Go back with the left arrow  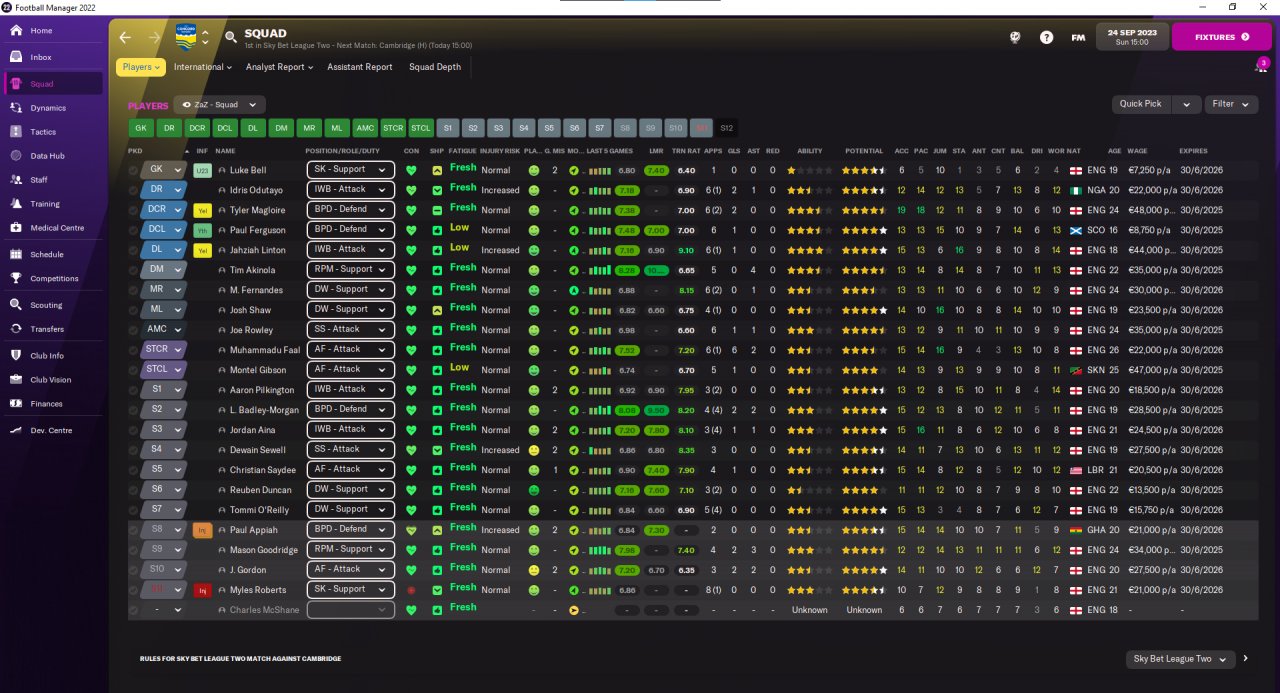(125, 37)
